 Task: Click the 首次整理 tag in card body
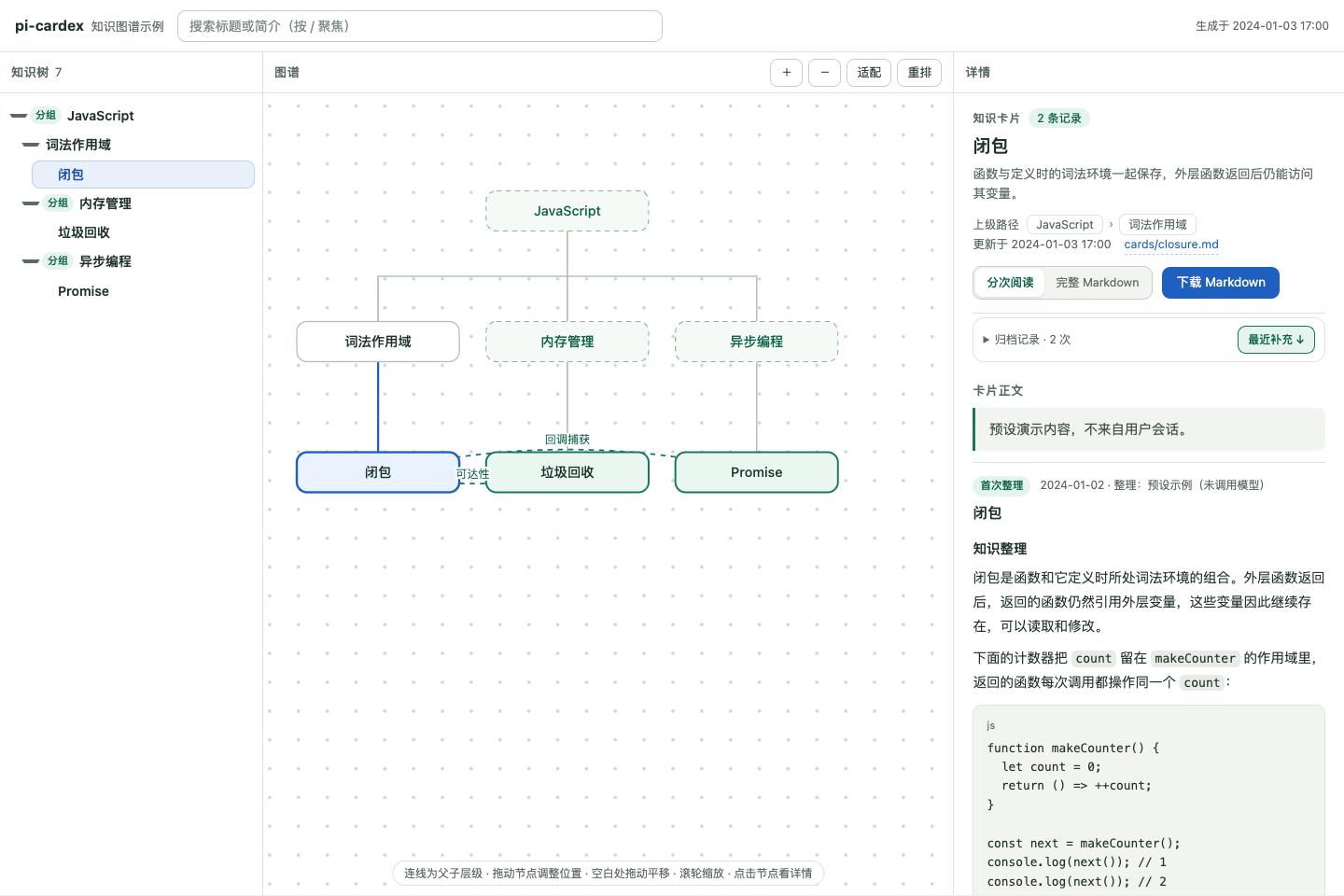pyautogui.click(x=1001, y=485)
